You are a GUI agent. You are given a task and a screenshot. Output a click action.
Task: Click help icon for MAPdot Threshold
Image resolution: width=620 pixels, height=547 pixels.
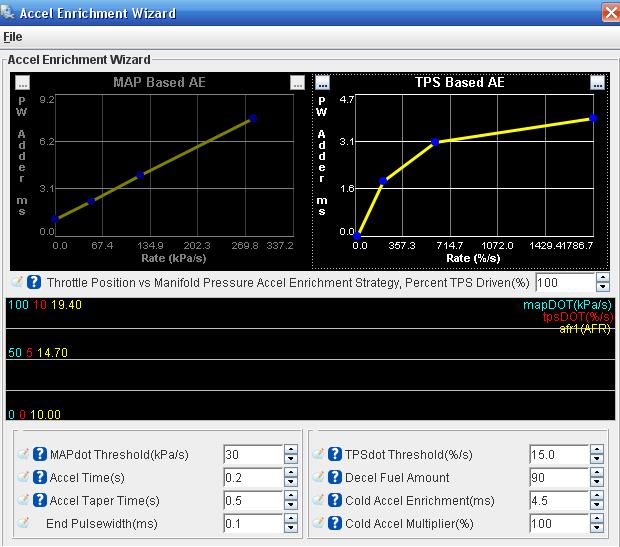coord(40,454)
